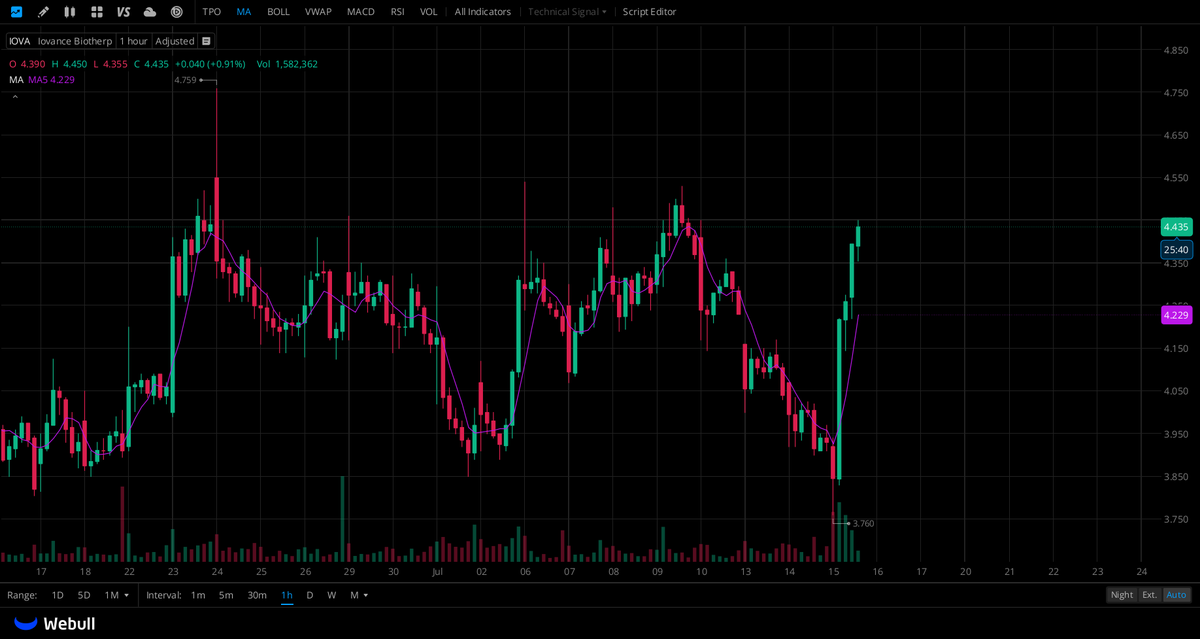Click the 3.760 low price marker
This screenshot has width=1200, height=639.
(x=864, y=523)
